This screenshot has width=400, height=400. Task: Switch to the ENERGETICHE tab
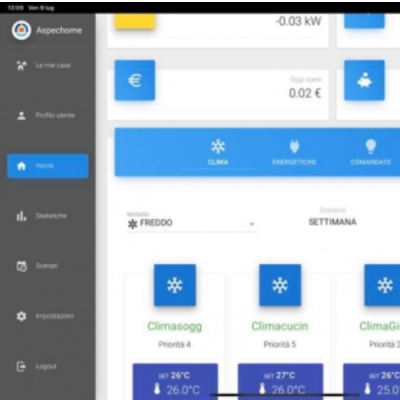(294, 153)
